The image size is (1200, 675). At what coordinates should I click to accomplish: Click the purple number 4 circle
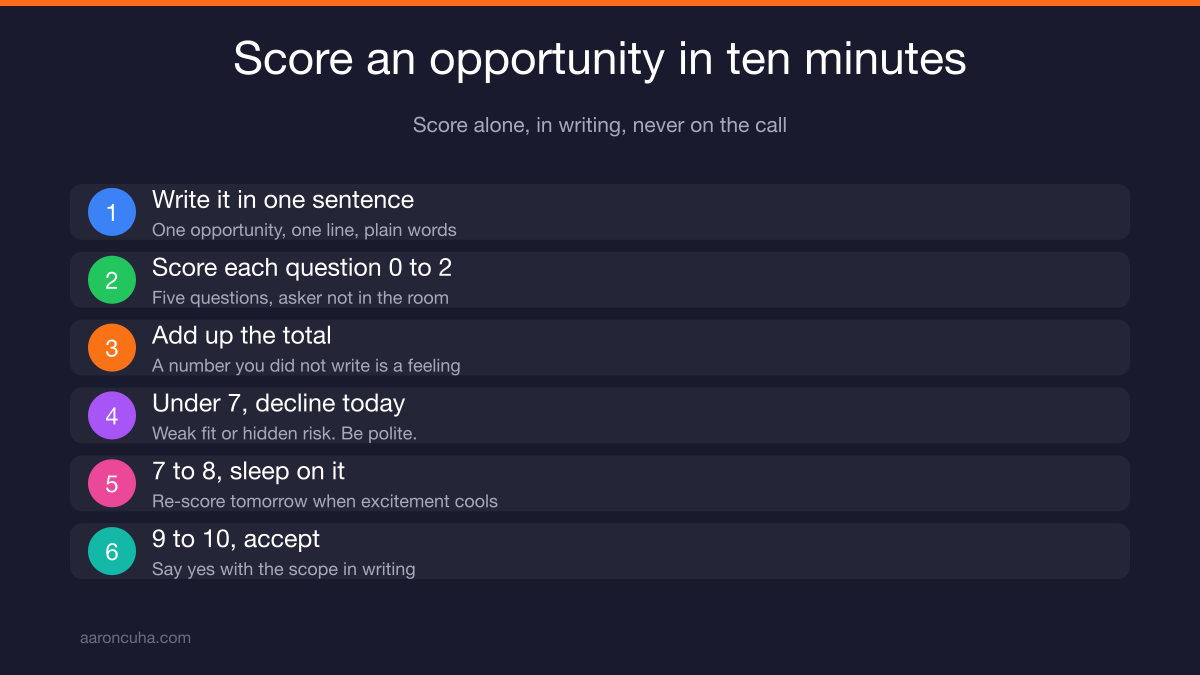[x=112, y=416]
